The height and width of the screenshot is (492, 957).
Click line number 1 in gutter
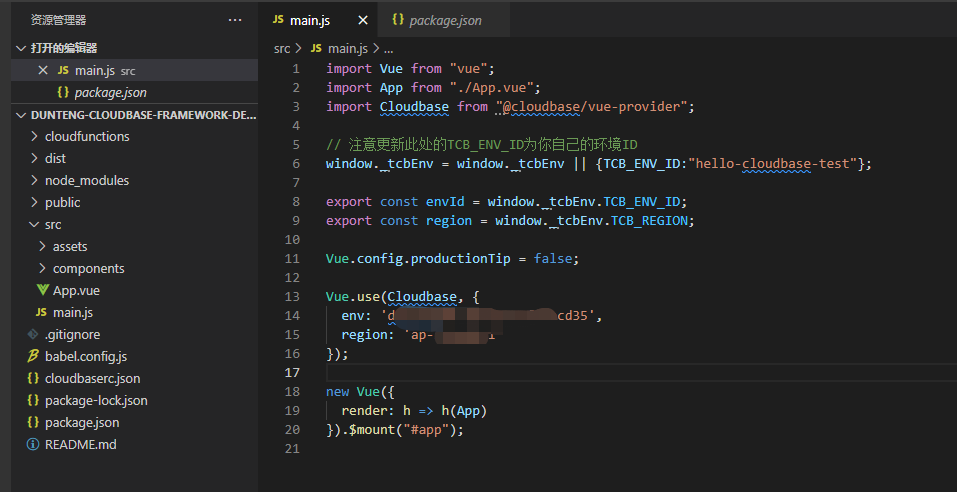coord(295,69)
